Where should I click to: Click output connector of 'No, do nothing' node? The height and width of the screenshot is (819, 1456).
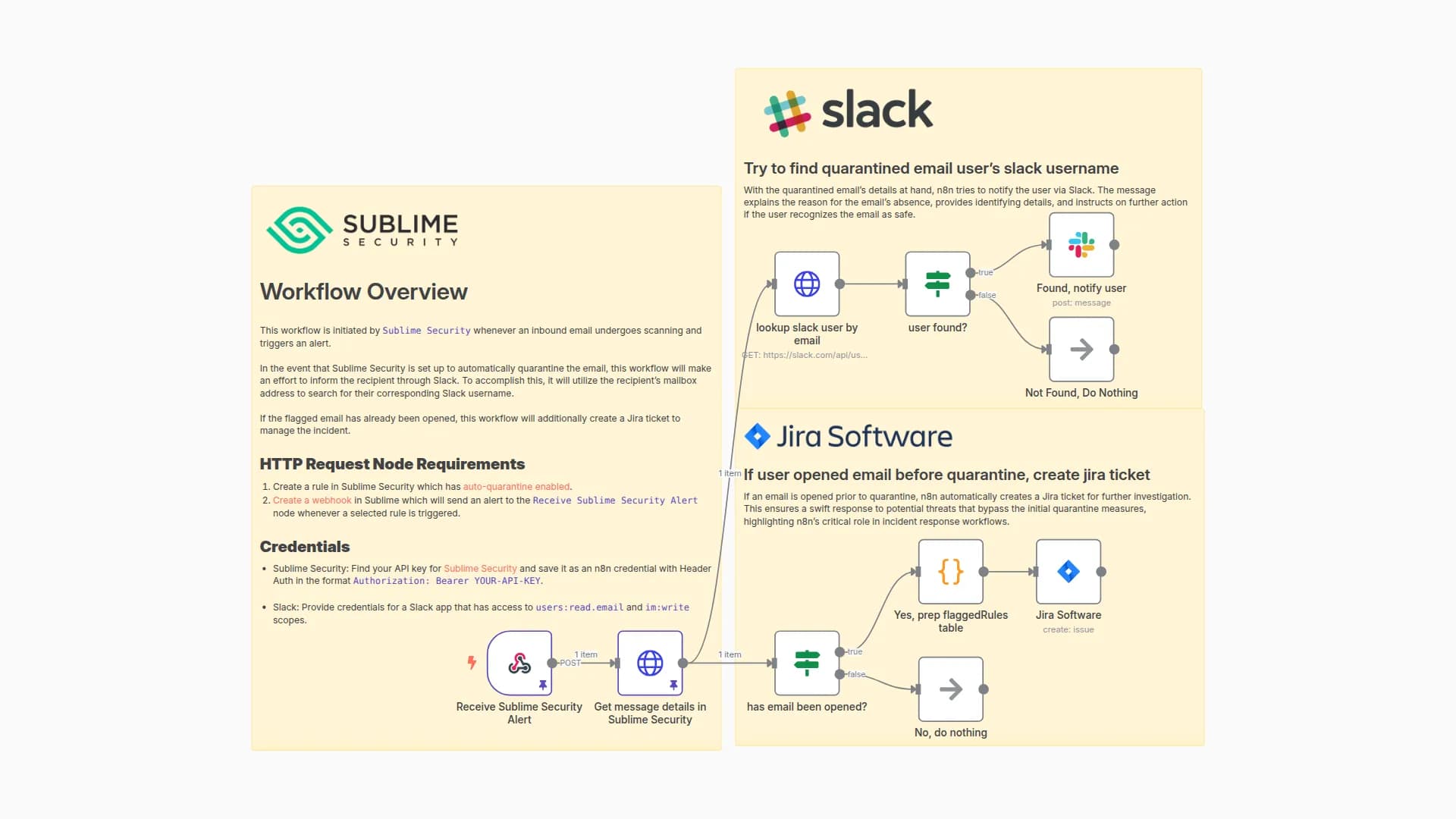tap(984, 689)
